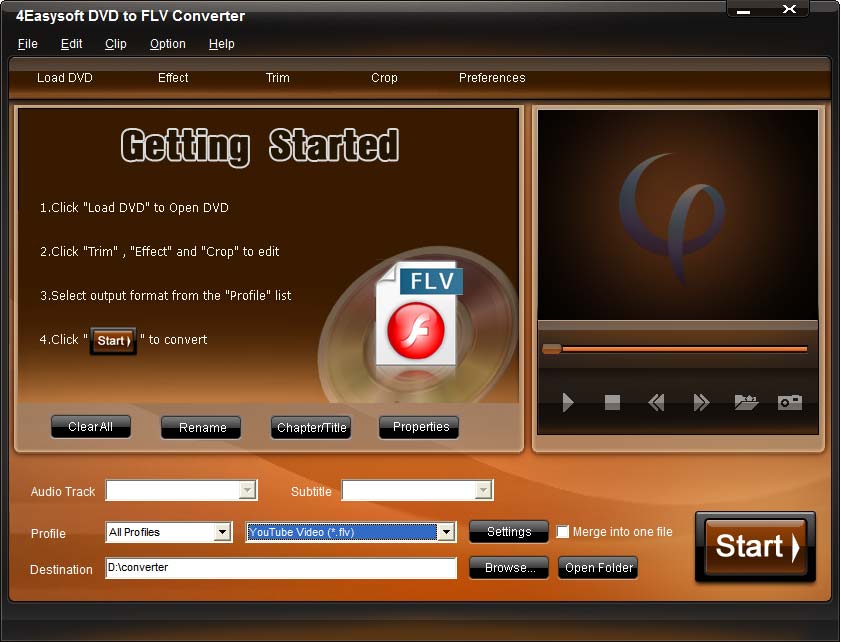Click the Destination path field

click(x=281, y=567)
